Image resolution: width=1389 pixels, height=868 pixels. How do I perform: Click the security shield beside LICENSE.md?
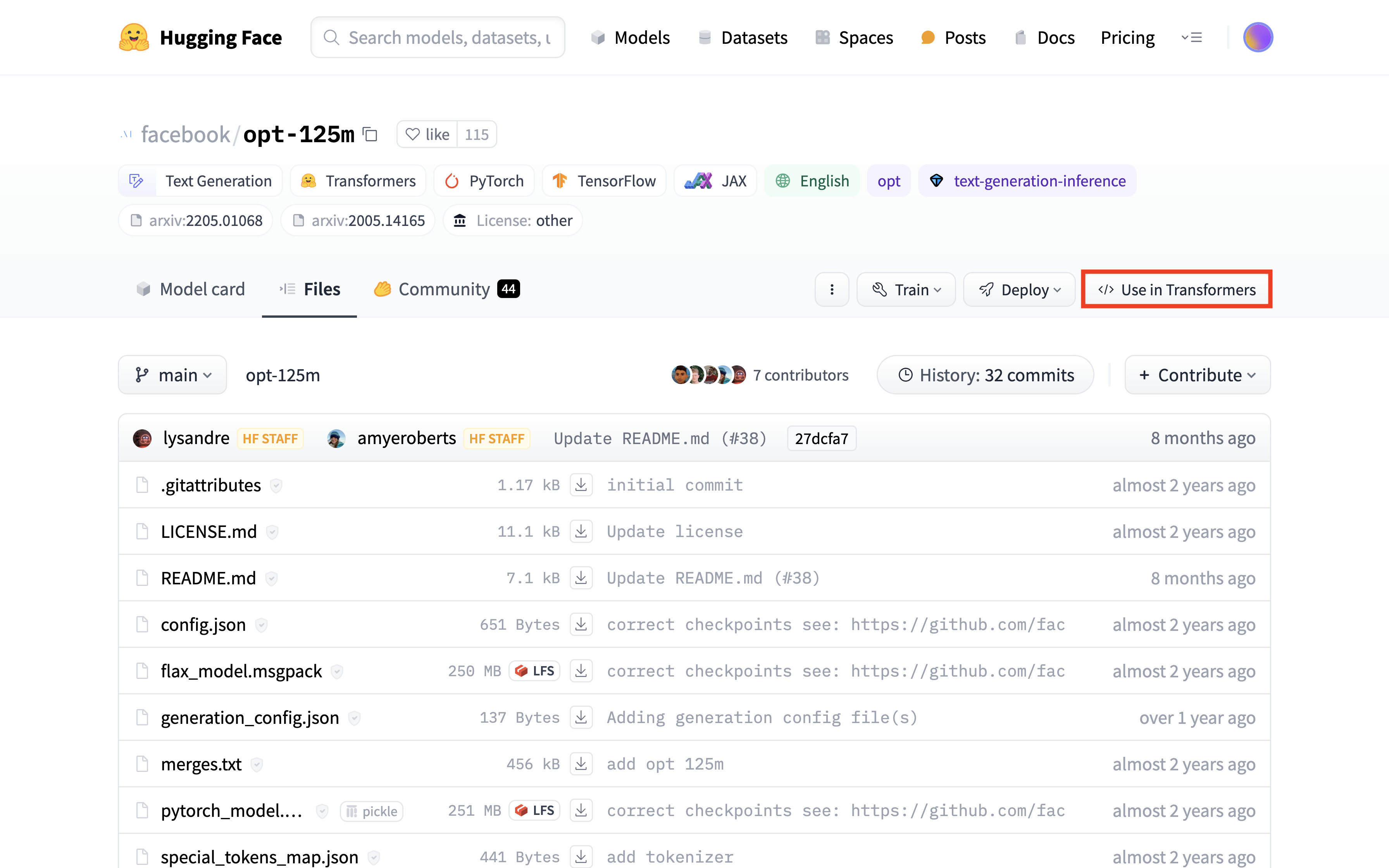click(272, 532)
